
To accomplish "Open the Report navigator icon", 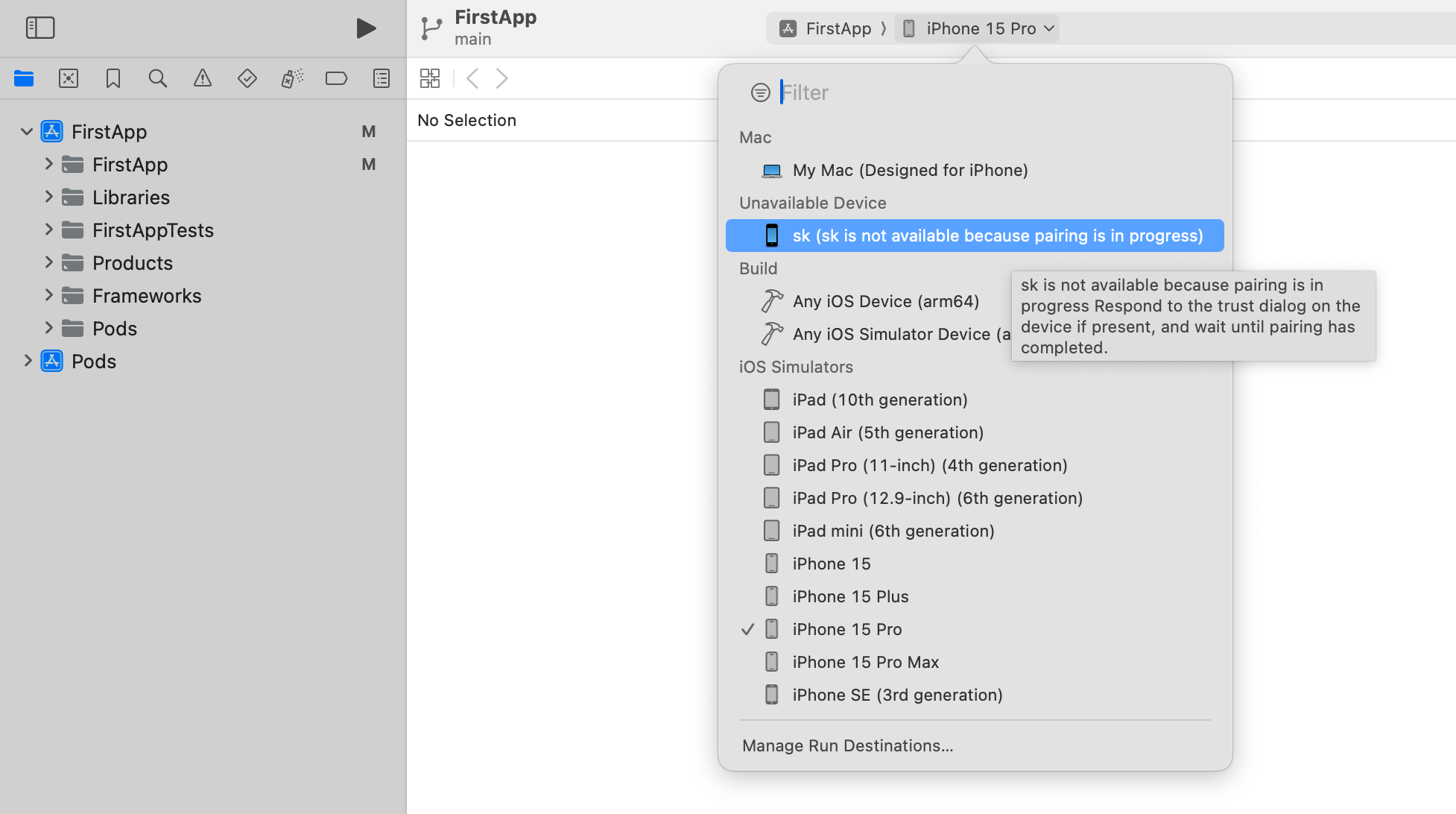I will tap(382, 78).
